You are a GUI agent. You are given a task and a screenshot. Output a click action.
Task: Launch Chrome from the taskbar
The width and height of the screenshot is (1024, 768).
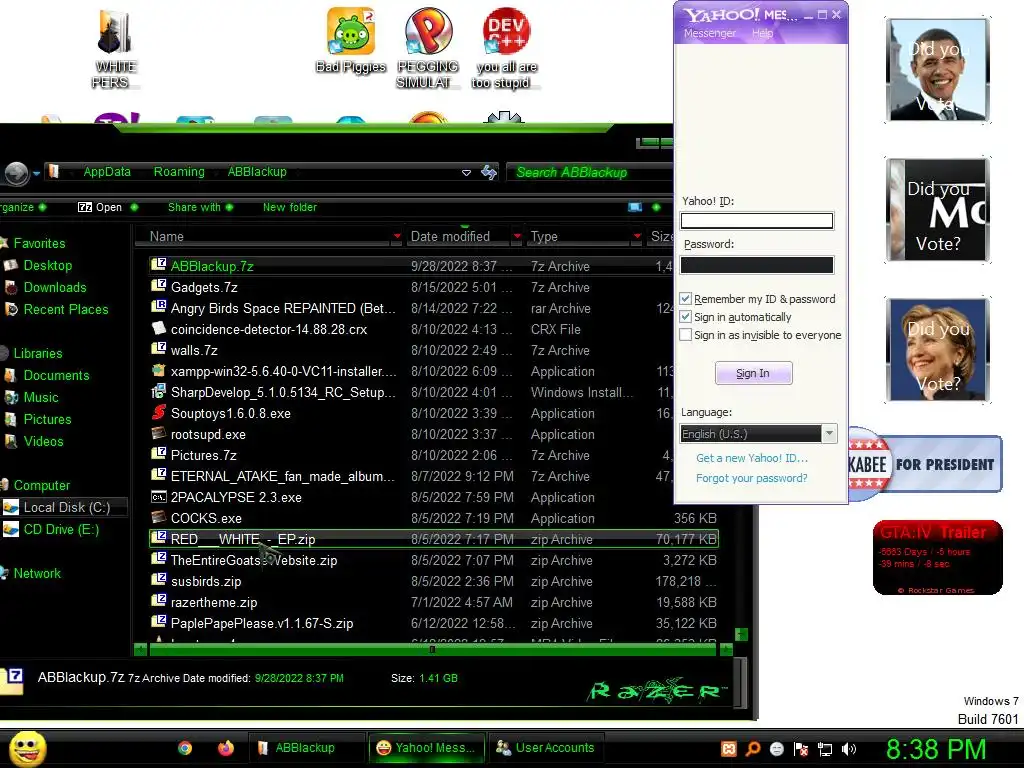tap(185, 748)
